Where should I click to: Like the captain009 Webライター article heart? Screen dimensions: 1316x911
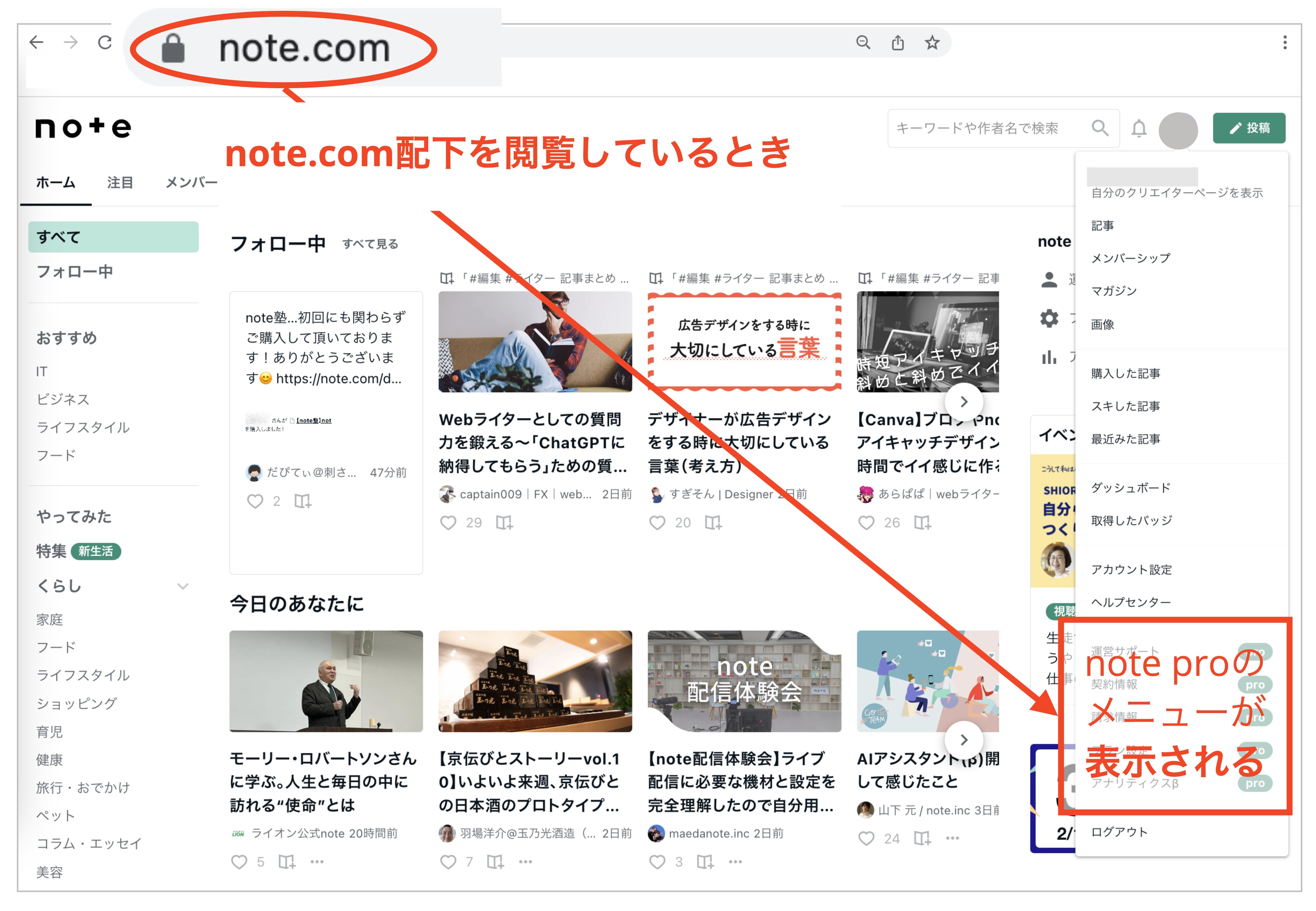[x=448, y=522]
